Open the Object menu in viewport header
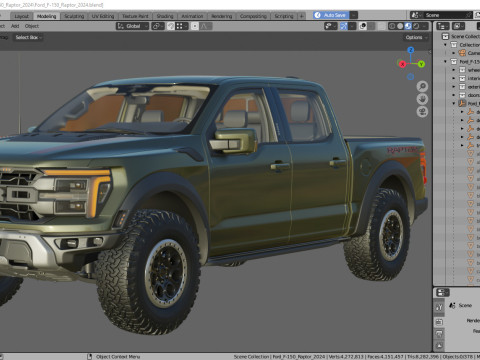 coord(32,26)
